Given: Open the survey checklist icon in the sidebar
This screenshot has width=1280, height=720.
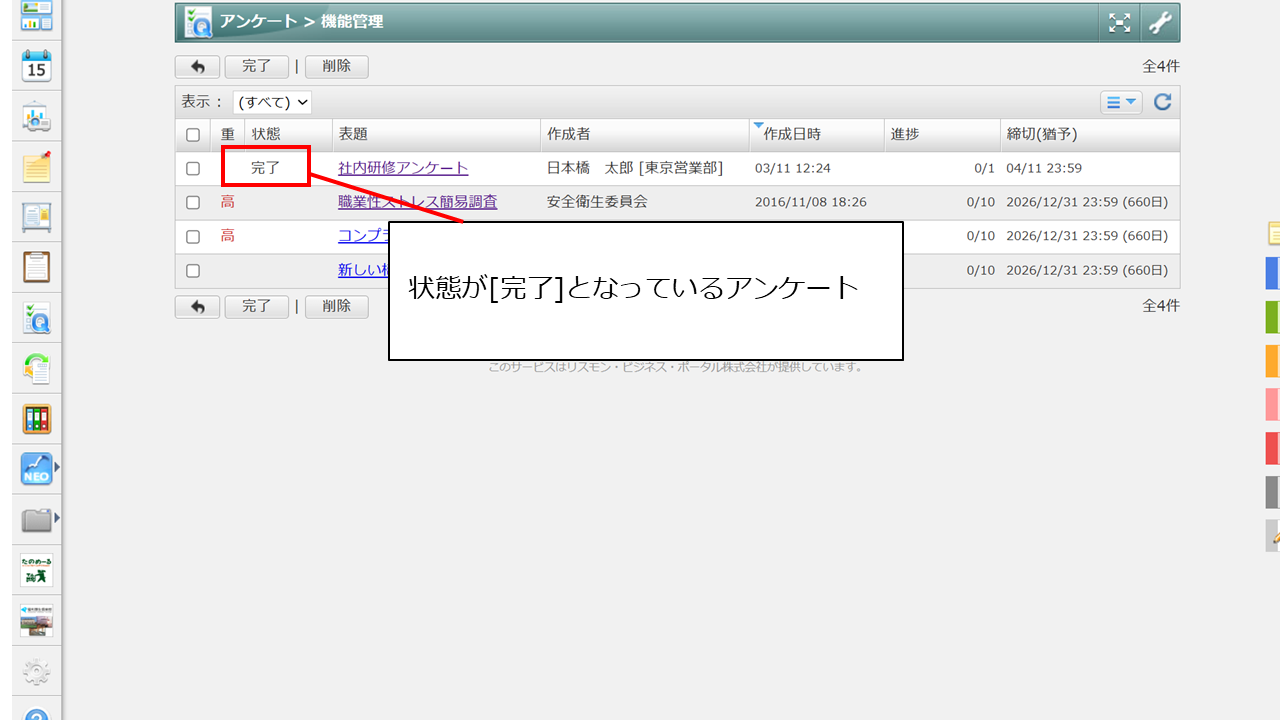Looking at the screenshot, I should [37, 318].
